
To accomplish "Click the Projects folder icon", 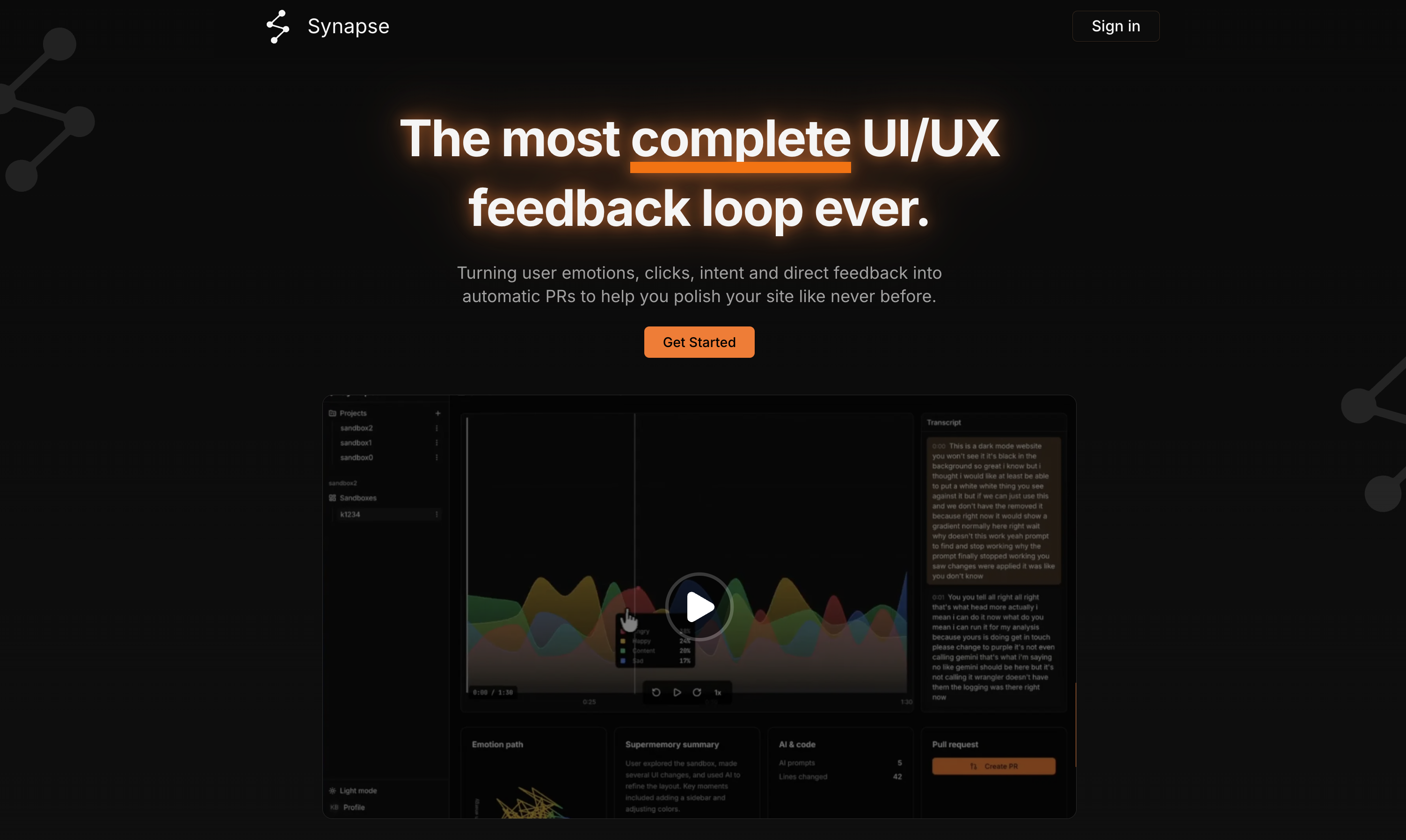I will tap(332, 413).
